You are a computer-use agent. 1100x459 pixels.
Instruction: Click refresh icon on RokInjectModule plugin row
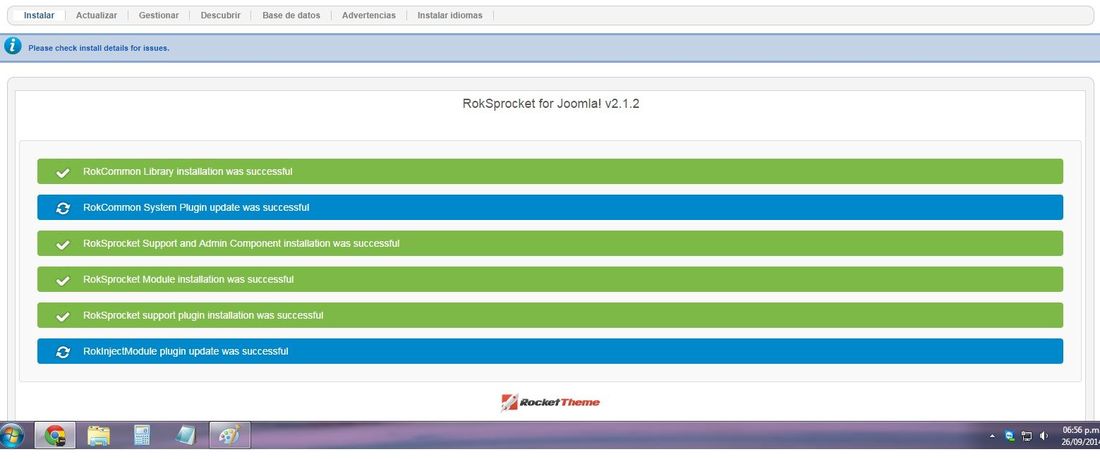[63, 352]
